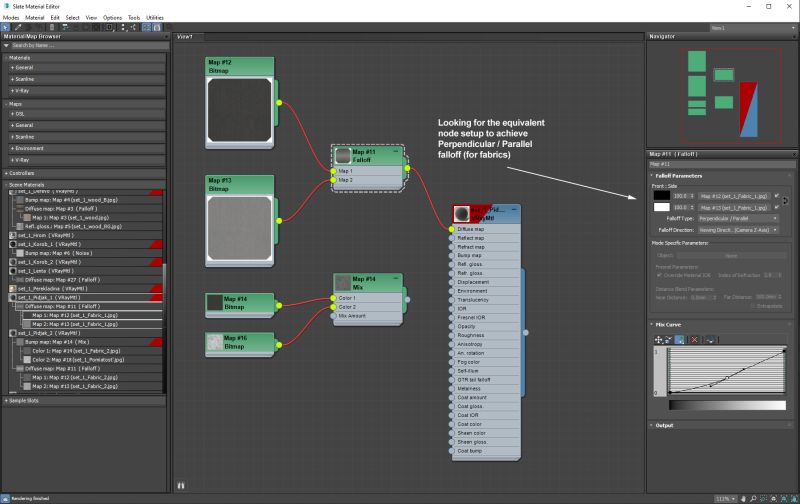
Task: Click the Reset curves icon in Mix Curve
Action: point(710,340)
